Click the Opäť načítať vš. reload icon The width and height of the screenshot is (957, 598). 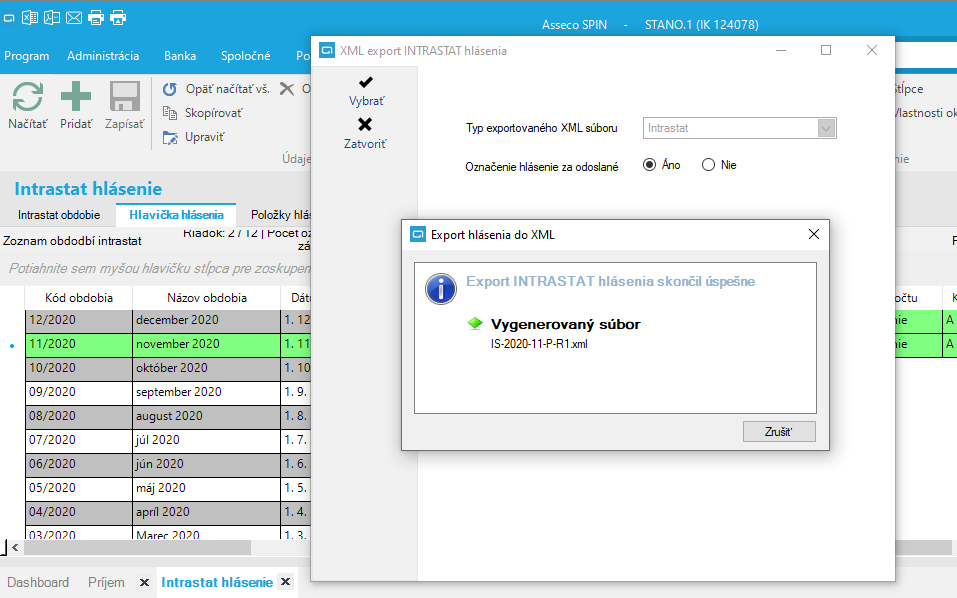[170, 89]
